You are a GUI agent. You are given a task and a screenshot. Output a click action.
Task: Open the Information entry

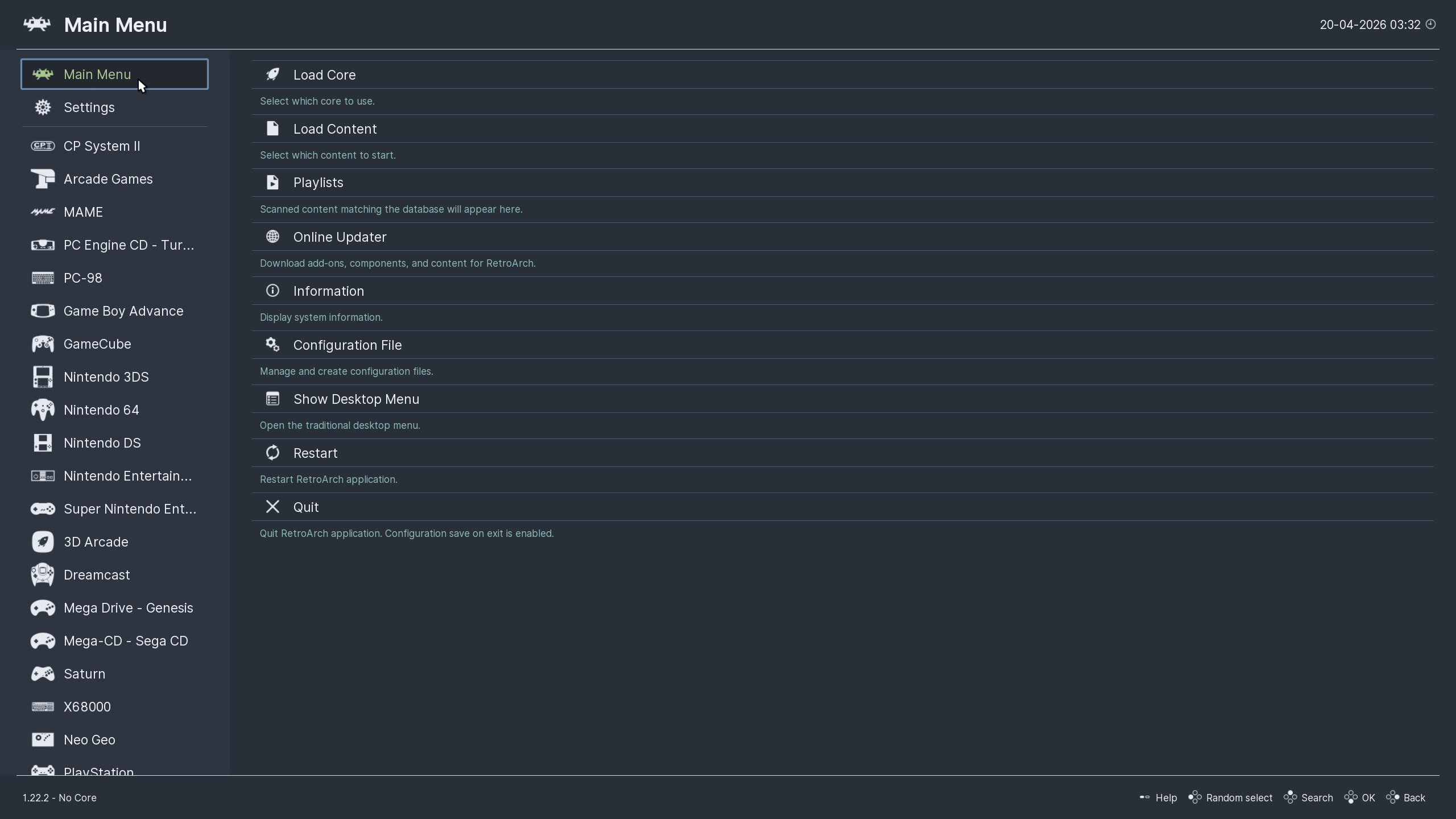click(328, 291)
